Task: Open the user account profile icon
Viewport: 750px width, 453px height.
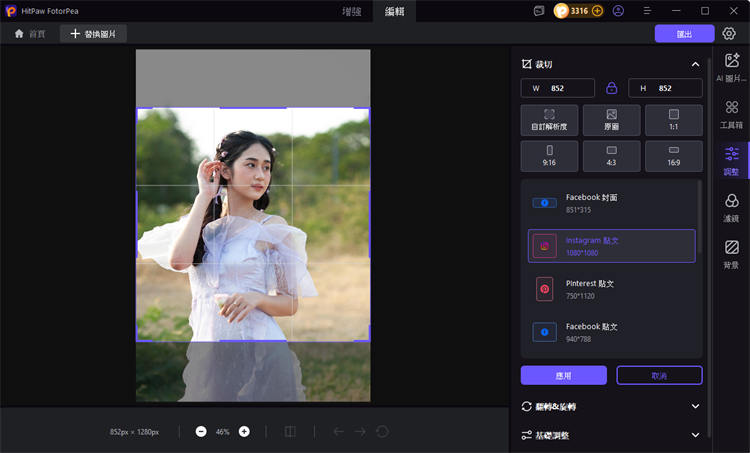Action: (619, 11)
